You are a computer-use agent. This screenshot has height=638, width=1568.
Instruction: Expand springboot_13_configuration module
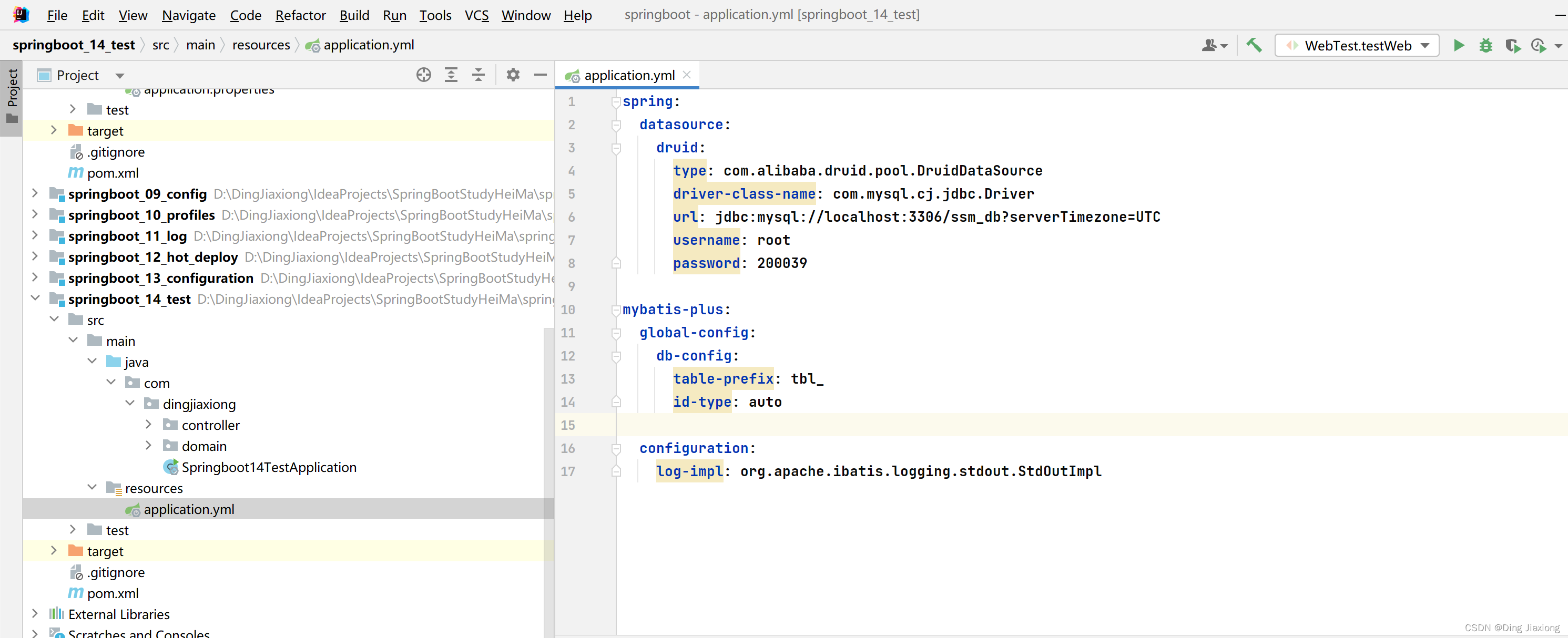[x=35, y=277]
